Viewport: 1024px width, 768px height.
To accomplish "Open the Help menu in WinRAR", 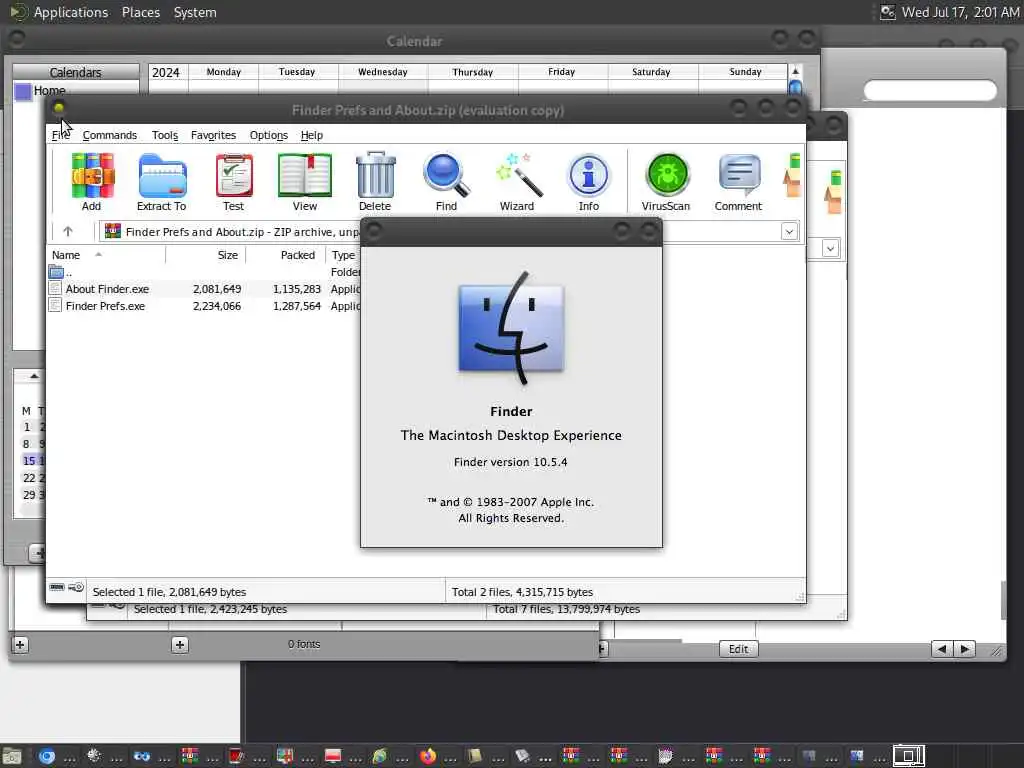I will (x=312, y=135).
